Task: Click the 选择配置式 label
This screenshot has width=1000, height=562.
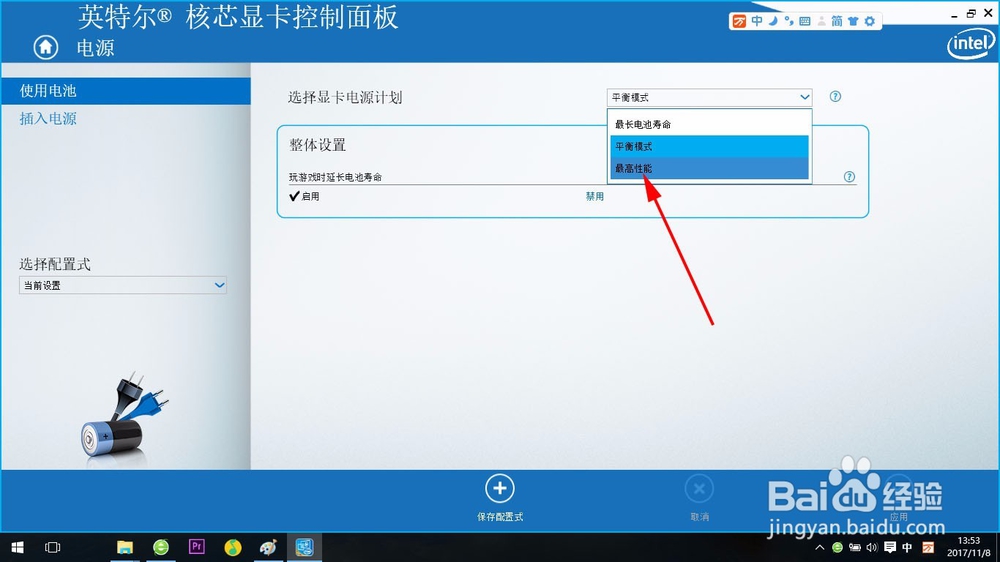Action: coord(55,264)
